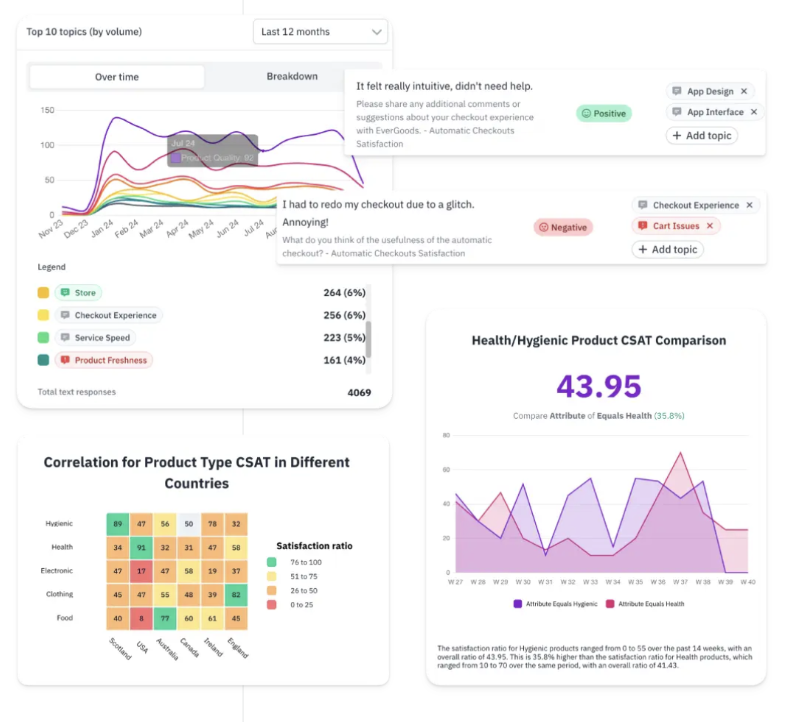808x722 pixels.
Task: Click the chat icon on Store legend tag
Action: [x=65, y=292]
